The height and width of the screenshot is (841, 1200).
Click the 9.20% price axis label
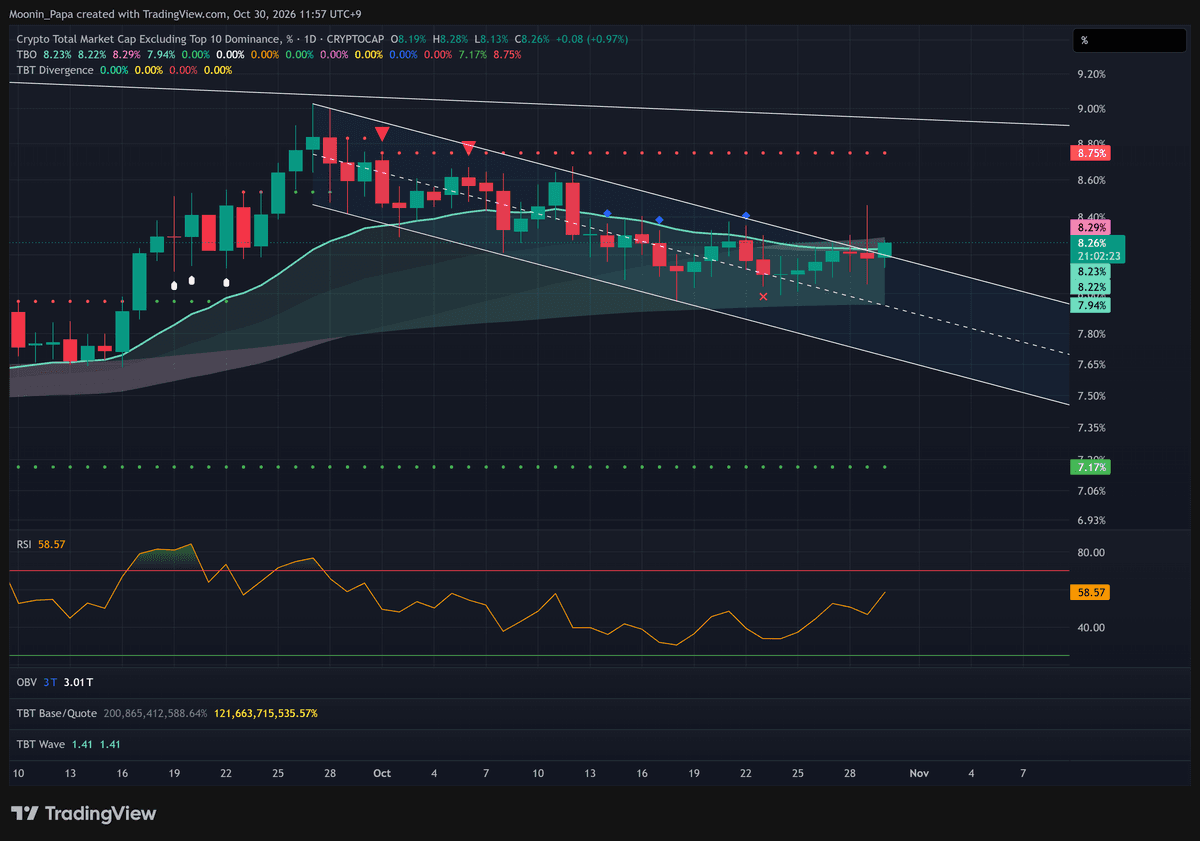pyautogui.click(x=1091, y=75)
